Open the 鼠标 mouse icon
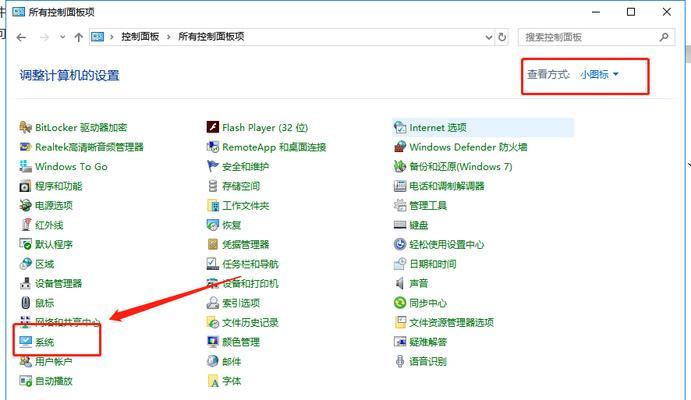 26,303
